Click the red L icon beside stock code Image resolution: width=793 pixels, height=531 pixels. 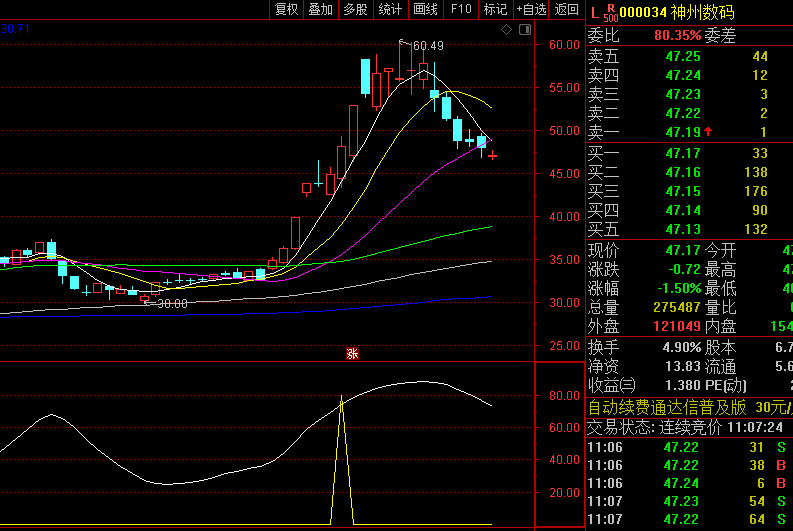593,12
